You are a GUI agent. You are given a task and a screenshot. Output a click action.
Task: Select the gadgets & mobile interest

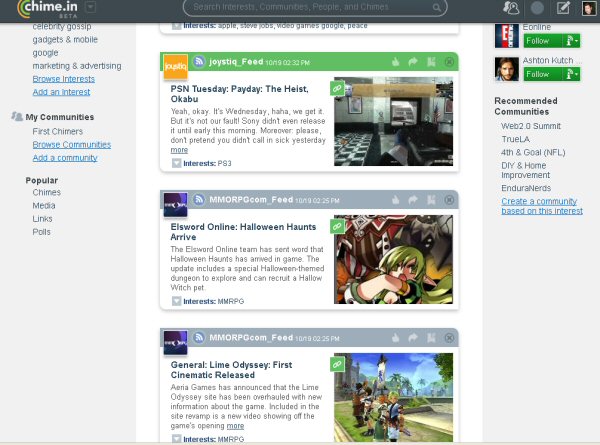click(x=65, y=39)
